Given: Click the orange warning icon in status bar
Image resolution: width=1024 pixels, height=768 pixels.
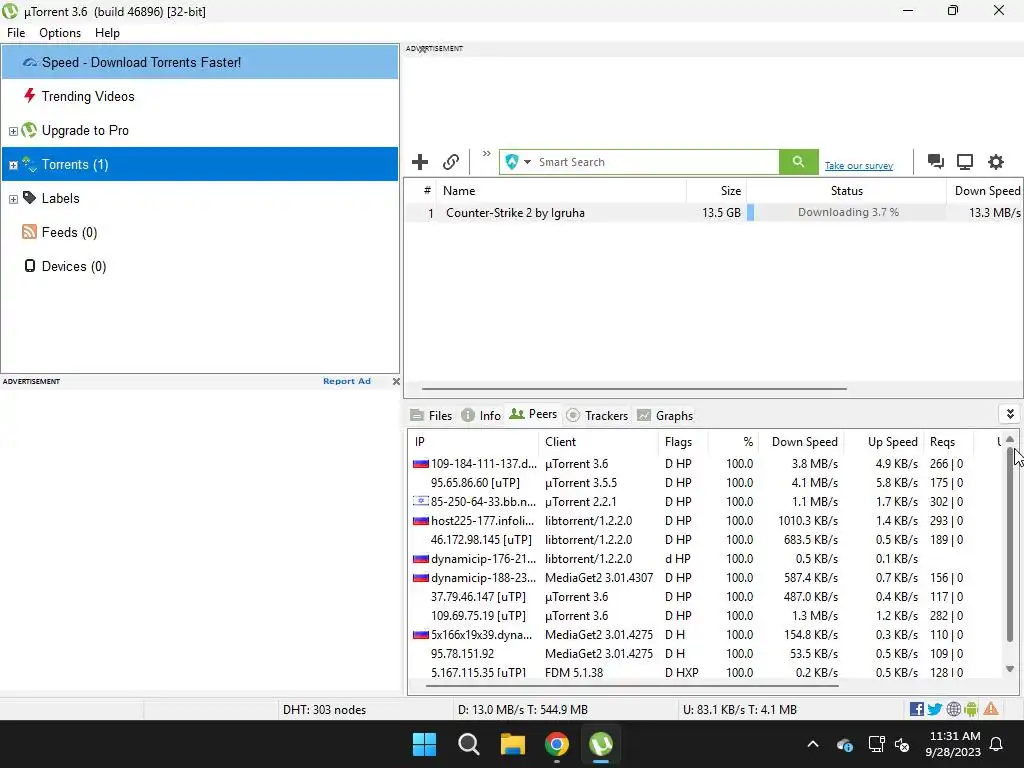Looking at the screenshot, I should pos(991,709).
